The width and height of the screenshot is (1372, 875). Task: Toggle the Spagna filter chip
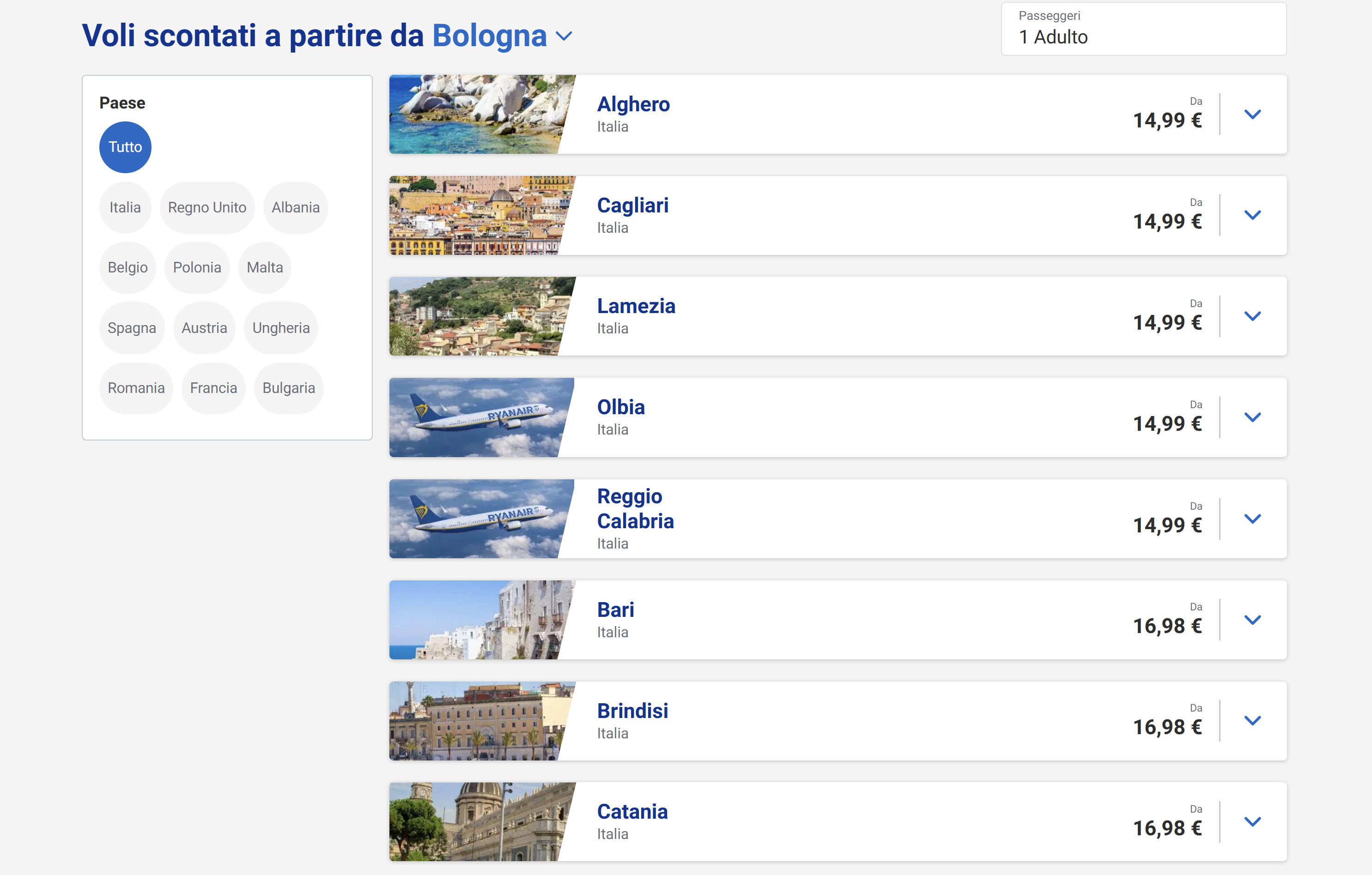[x=132, y=327]
